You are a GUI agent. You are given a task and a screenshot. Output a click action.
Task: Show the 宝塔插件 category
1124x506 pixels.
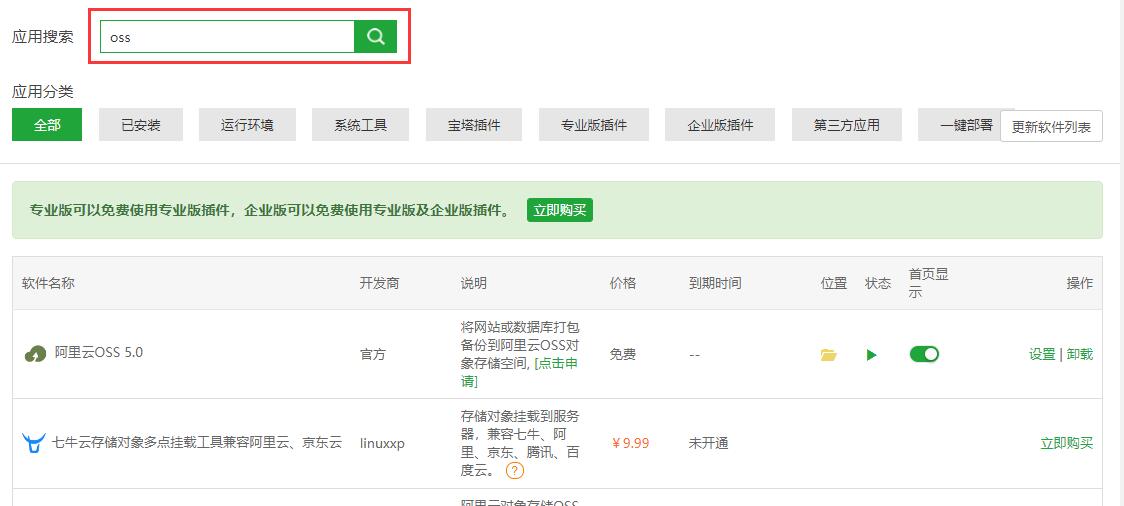coord(474,125)
